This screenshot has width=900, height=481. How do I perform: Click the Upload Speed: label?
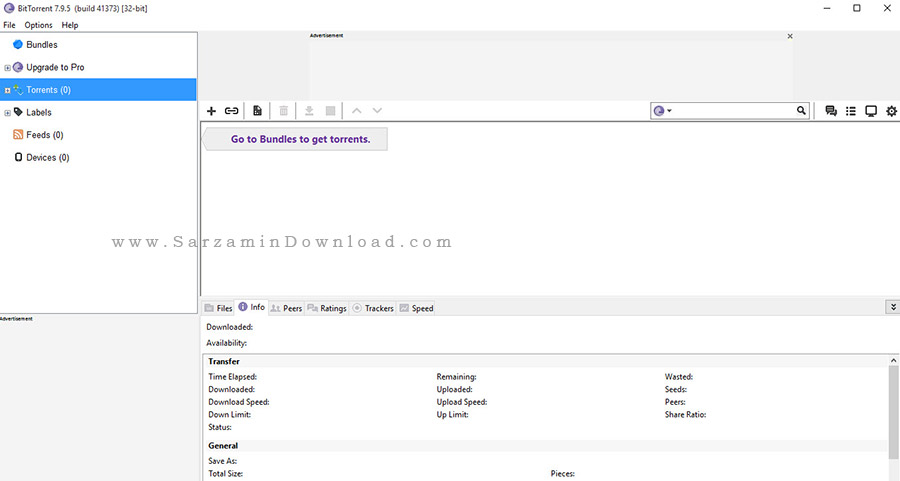(x=461, y=402)
